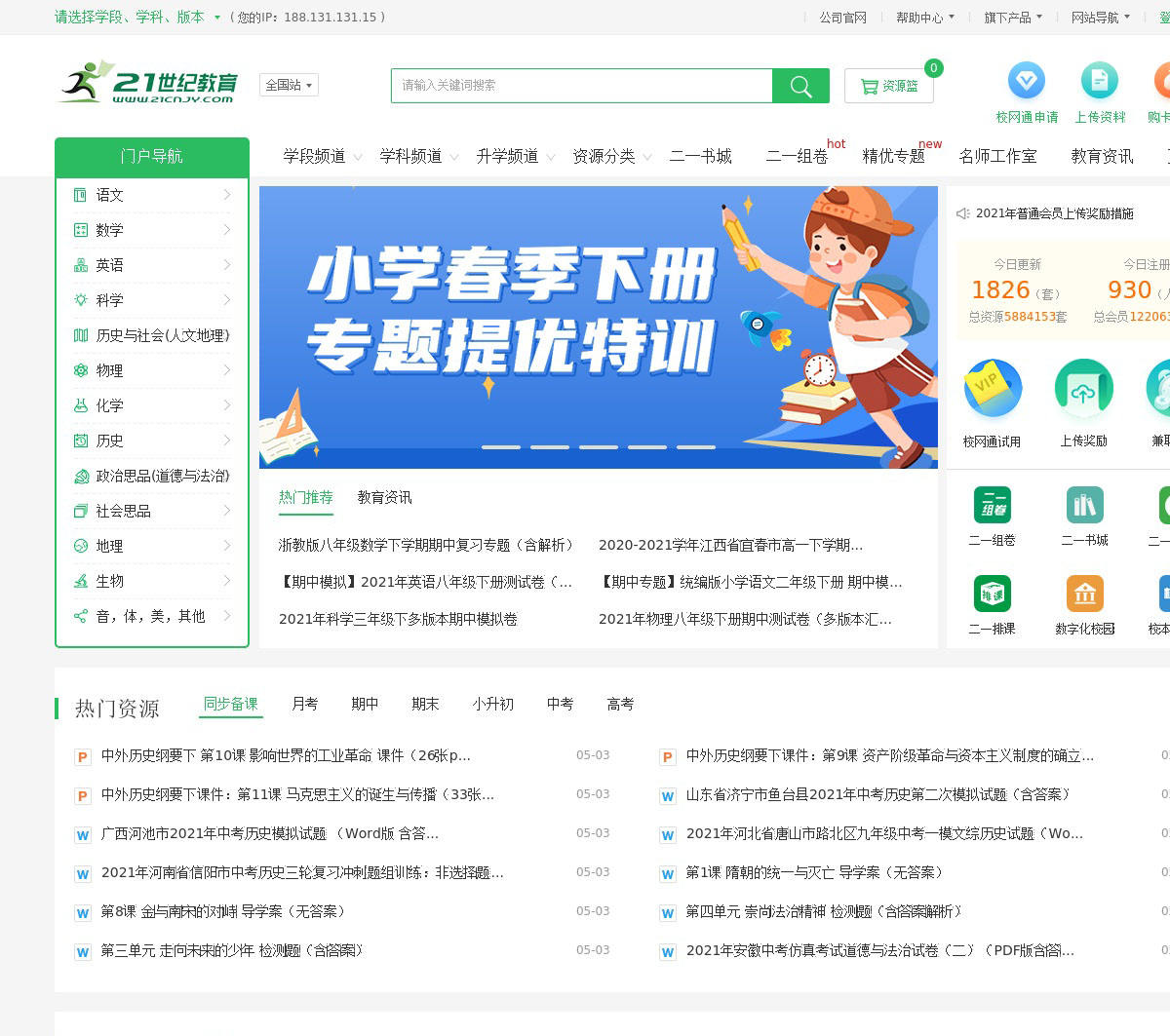Expand 数学 in the sidebar
Viewport: 1170px width, 1036px height.
pyautogui.click(x=152, y=230)
